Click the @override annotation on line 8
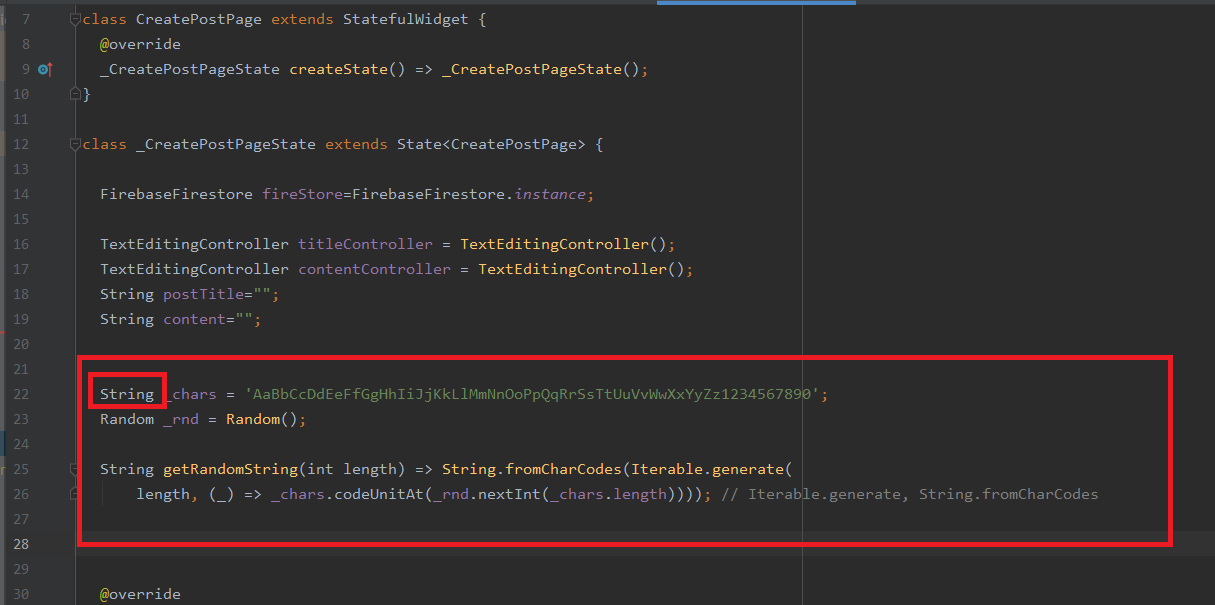Image resolution: width=1215 pixels, height=605 pixels. [140, 44]
